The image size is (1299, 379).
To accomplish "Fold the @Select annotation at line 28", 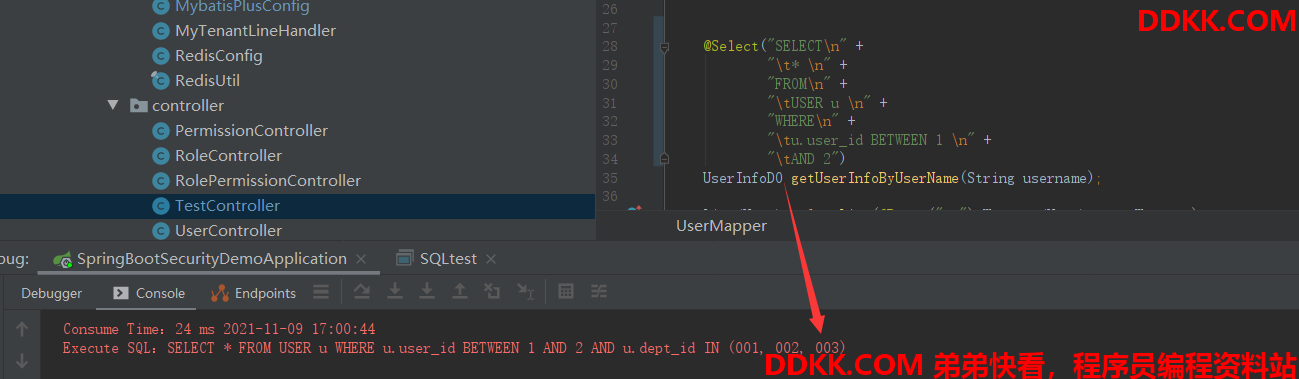I will pos(664,47).
